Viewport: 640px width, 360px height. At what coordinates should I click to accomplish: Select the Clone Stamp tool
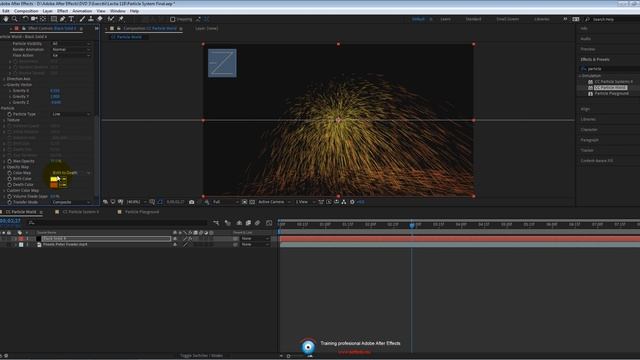(x=91, y=19)
